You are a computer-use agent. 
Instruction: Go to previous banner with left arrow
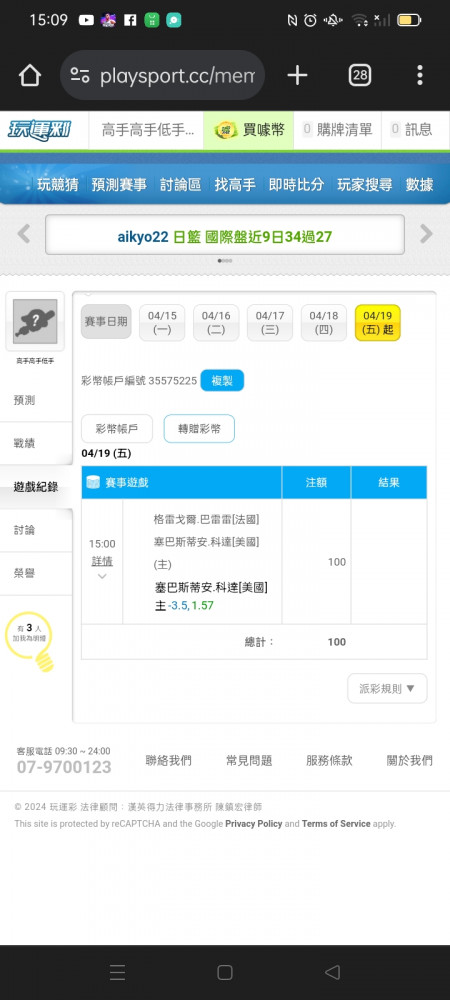(x=24, y=234)
